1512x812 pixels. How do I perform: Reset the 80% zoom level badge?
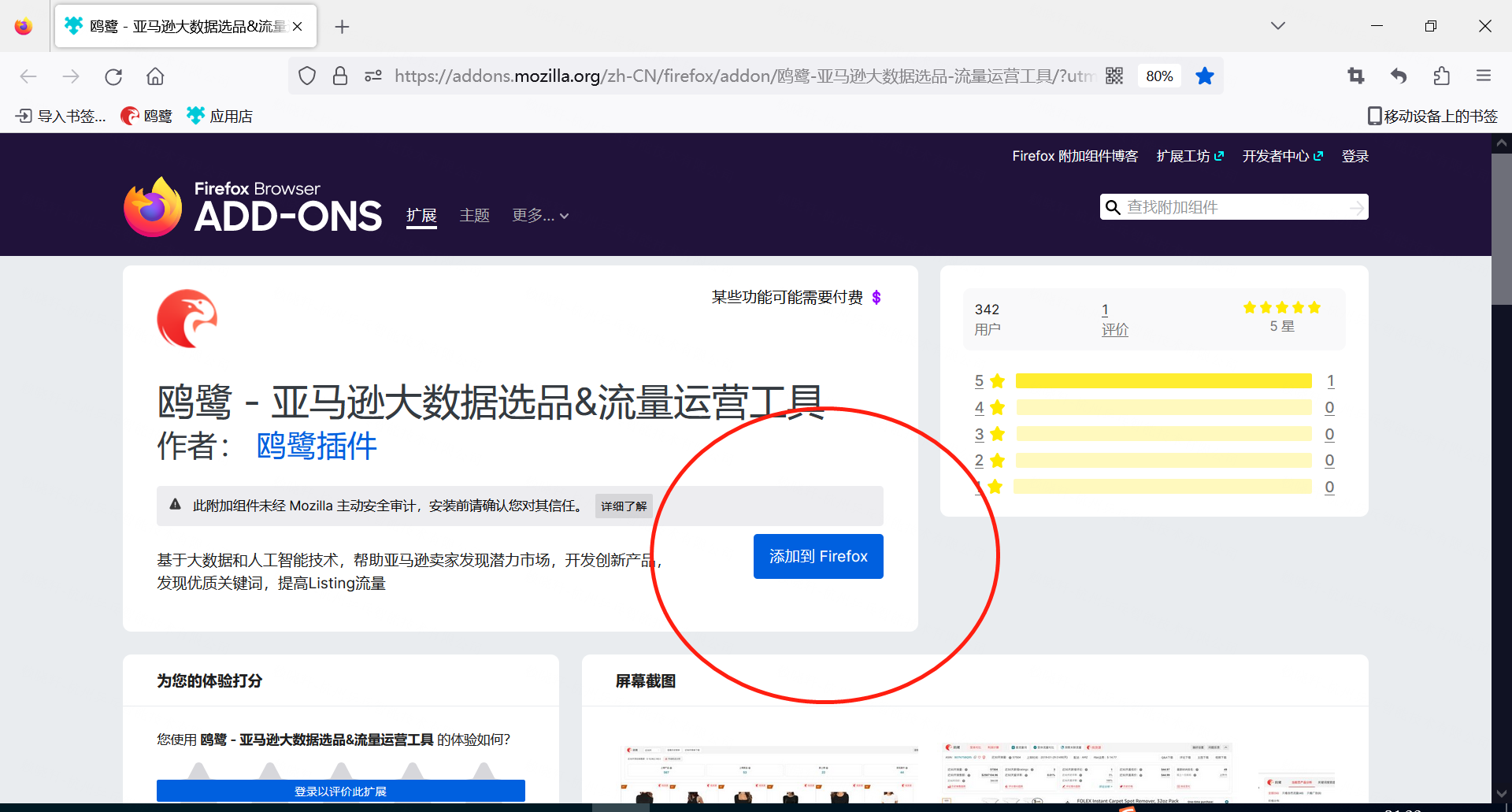[1159, 76]
